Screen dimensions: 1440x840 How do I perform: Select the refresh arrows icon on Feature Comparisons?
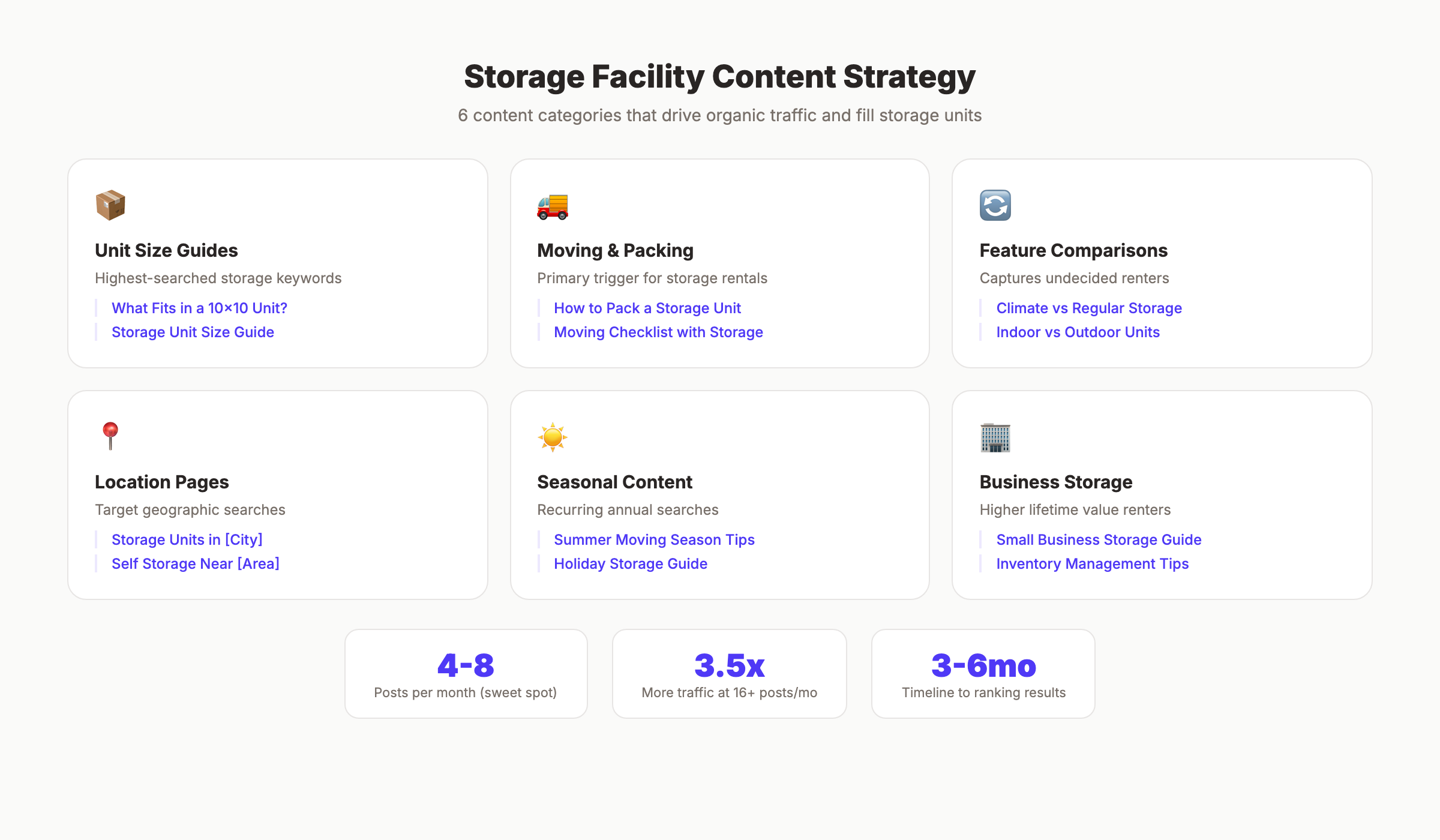pyautogui.click(x=995, y=205)
